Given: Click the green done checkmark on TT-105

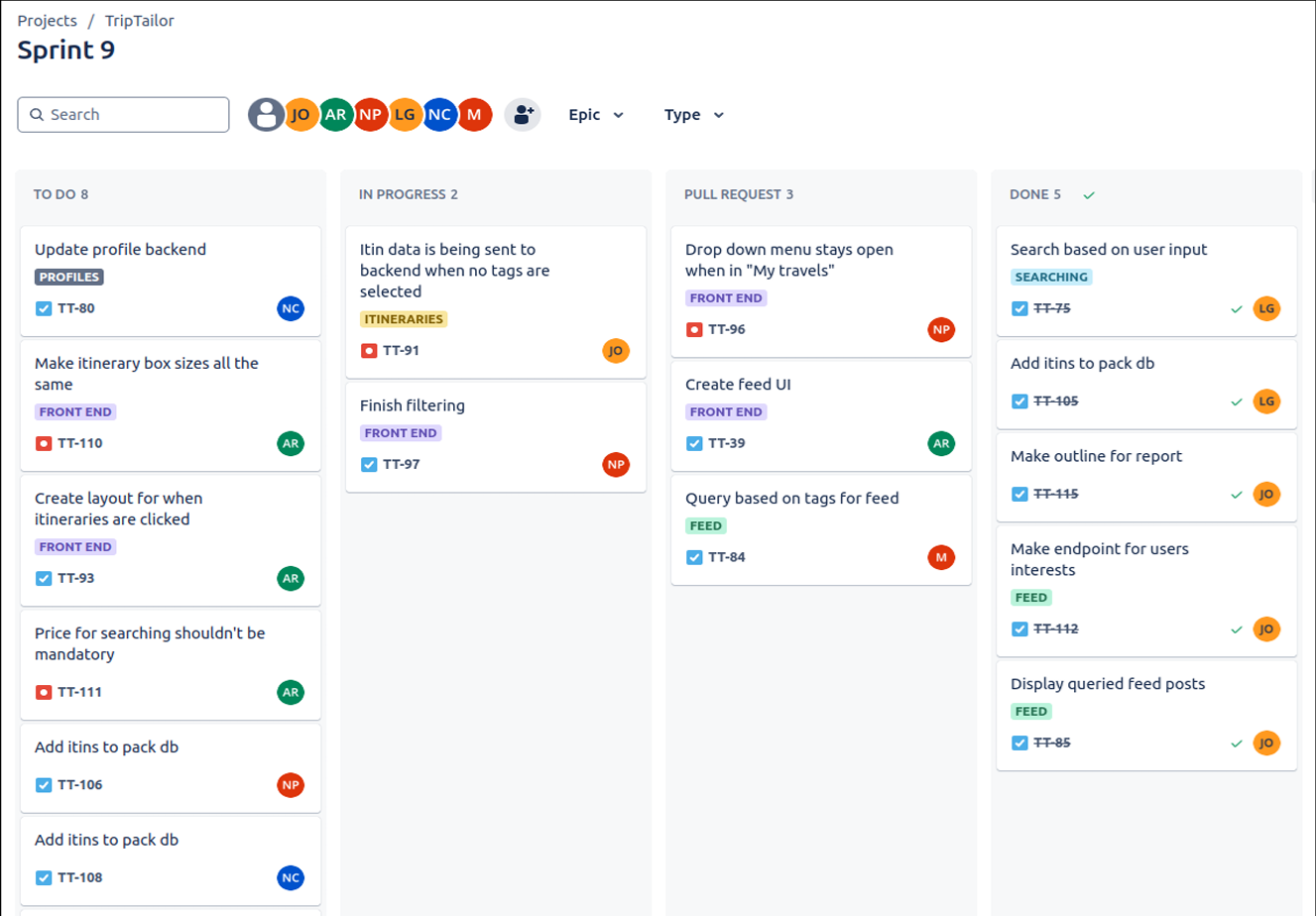Looking at the screenshot, I should point(1237,401).
